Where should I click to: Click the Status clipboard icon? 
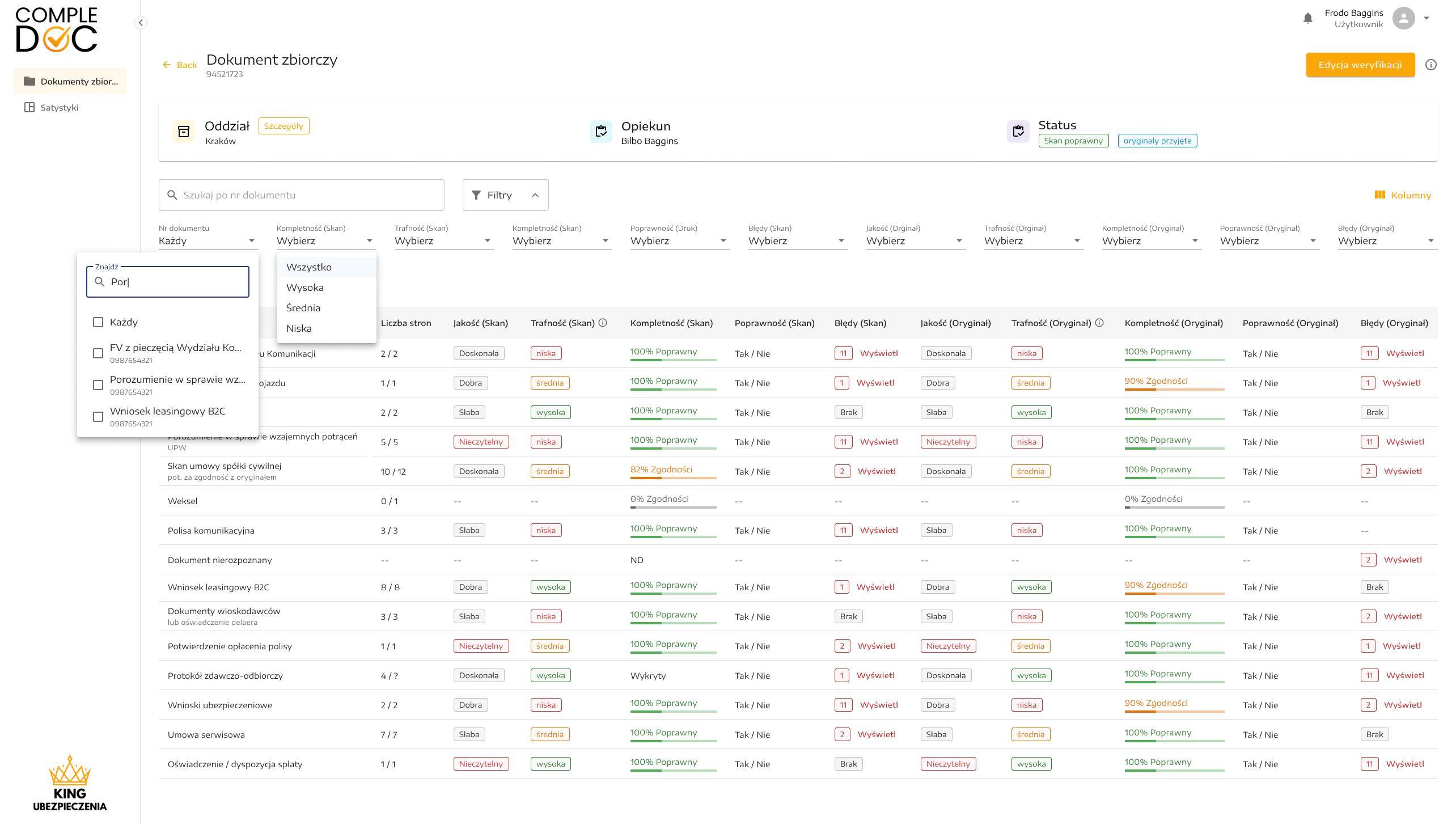[x=1018, y=132]
